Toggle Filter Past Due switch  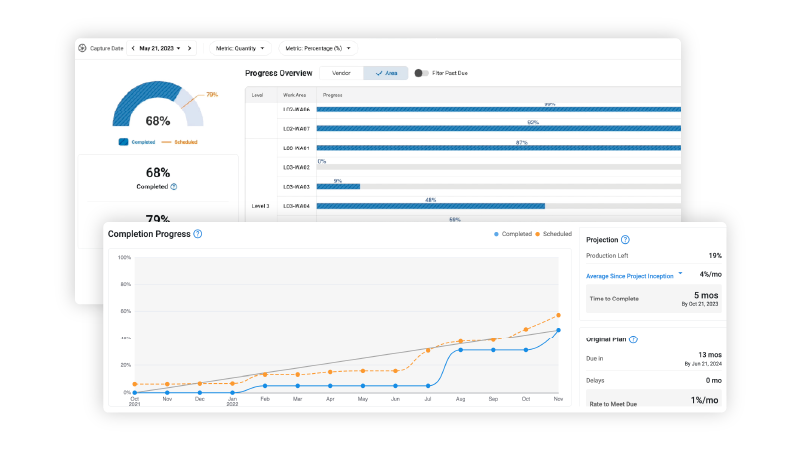point(421,73)
